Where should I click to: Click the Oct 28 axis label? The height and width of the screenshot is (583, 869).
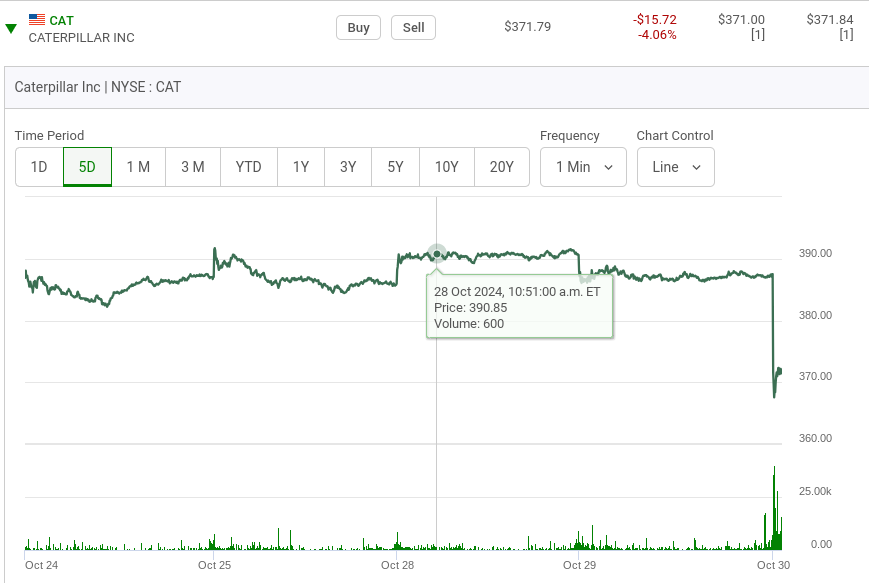(397, 565)
